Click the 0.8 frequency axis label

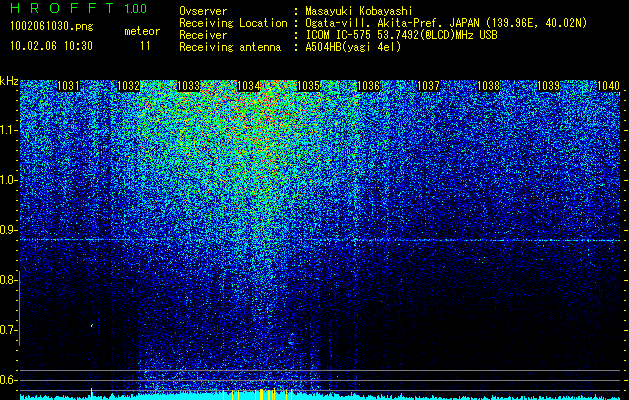pos(8,280)
